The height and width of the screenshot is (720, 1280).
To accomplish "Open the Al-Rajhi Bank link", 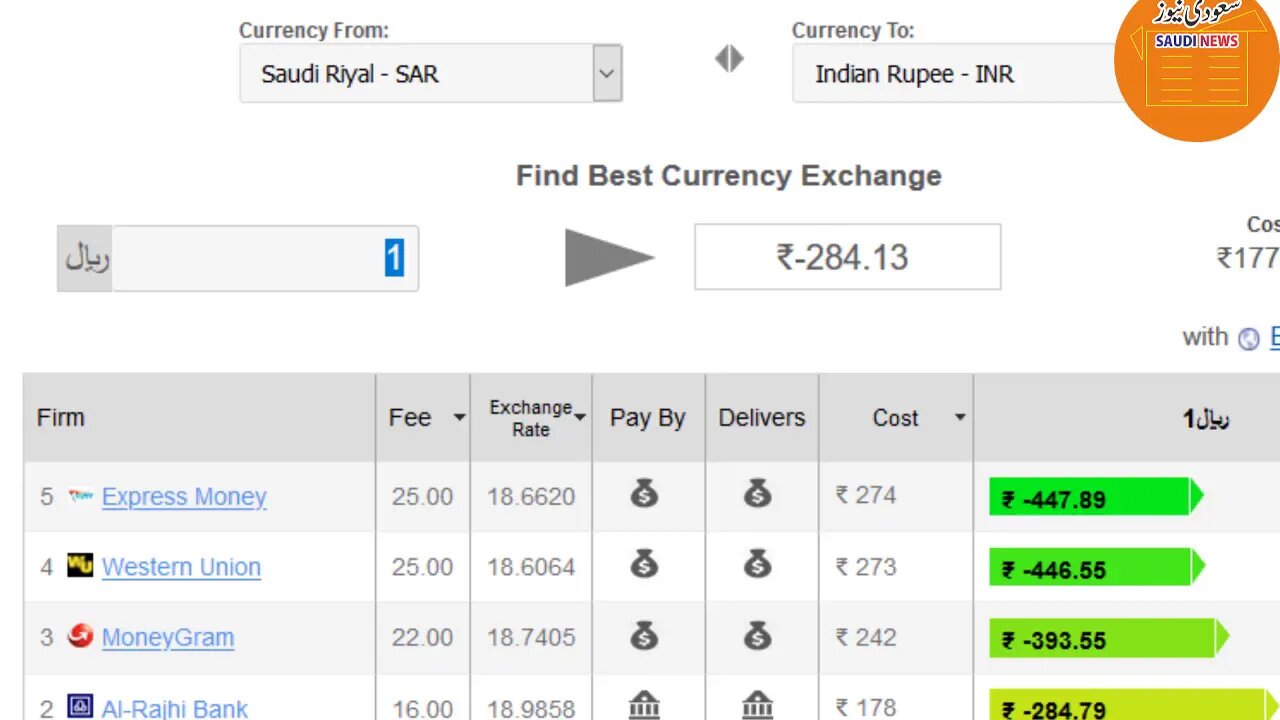I will pyautogui.click(x=175, y=708).
